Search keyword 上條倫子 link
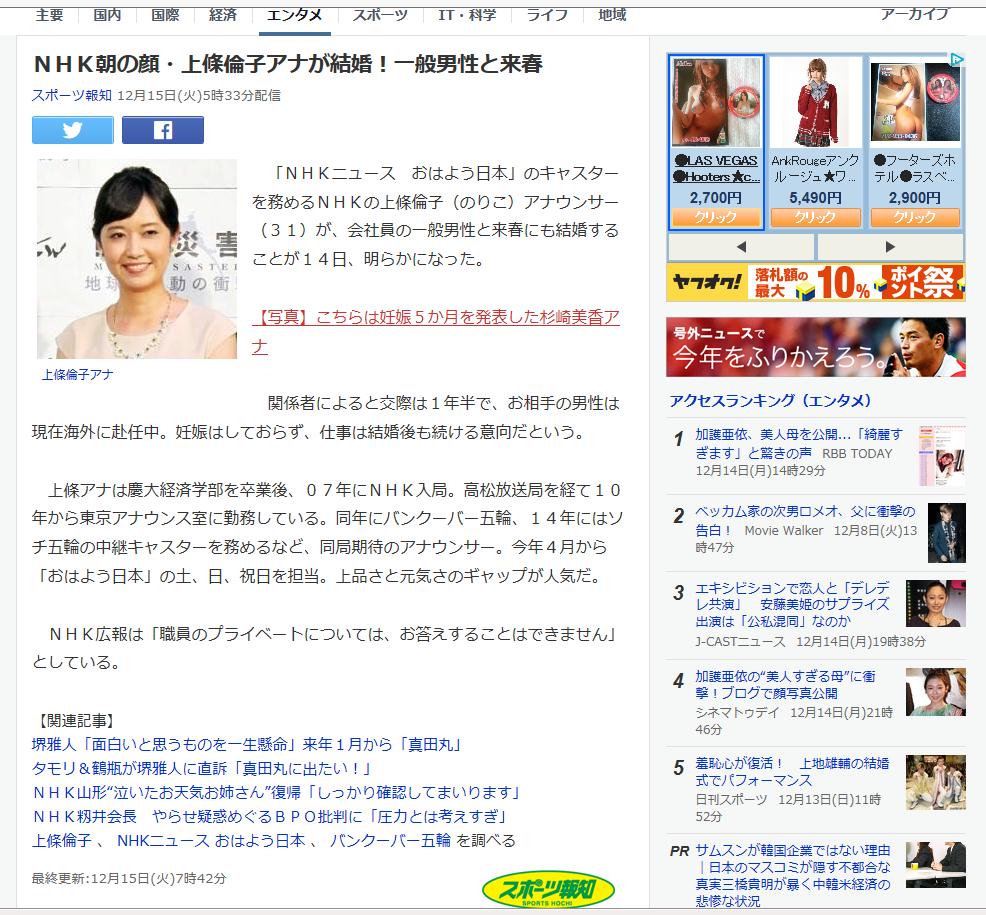Image resolution: width=986 pixels, height=915 pixels. point(62,841)
